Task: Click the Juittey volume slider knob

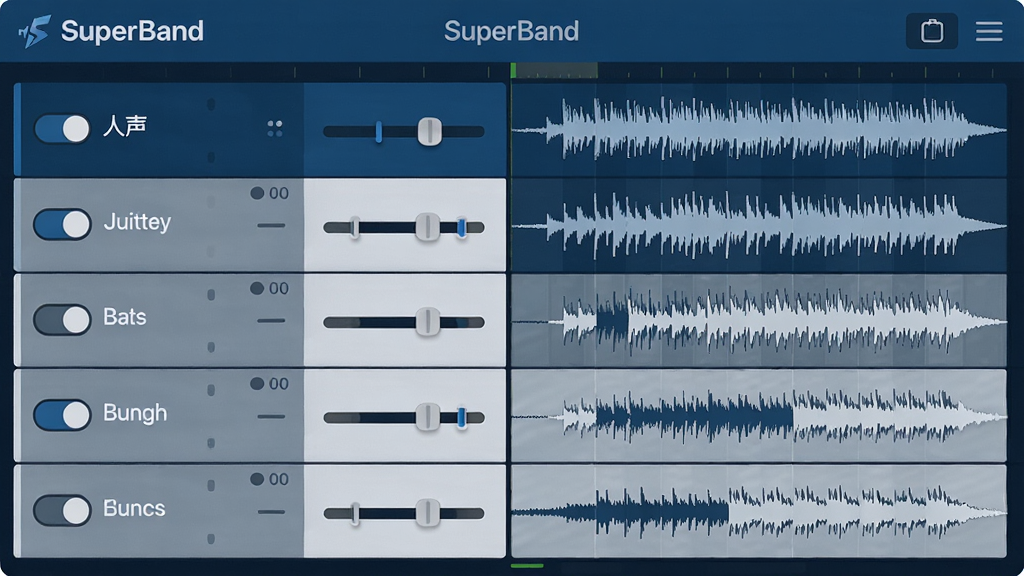Action: (428, 227)
